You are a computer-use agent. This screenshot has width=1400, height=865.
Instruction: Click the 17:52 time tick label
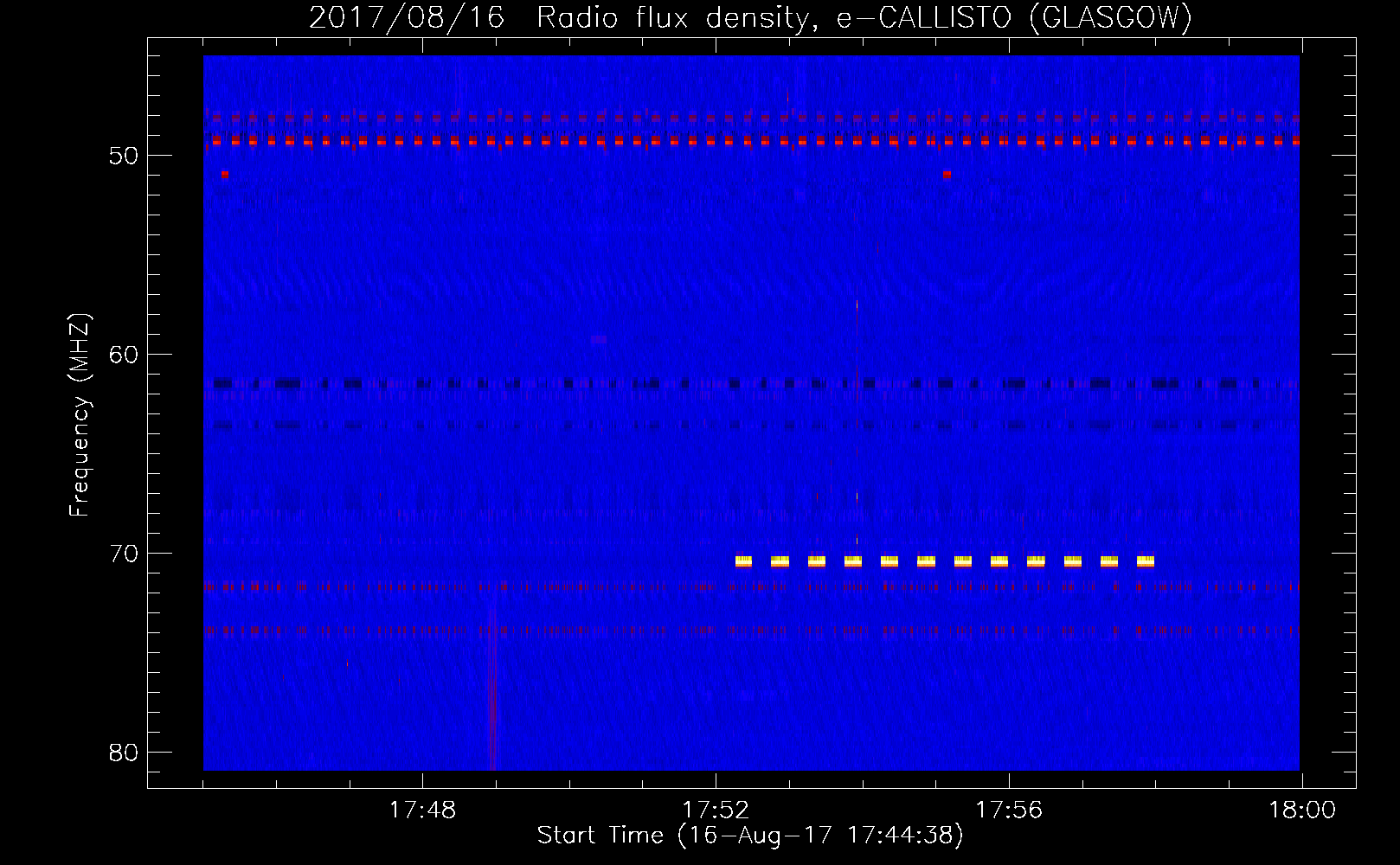click(x=716, y=811)
